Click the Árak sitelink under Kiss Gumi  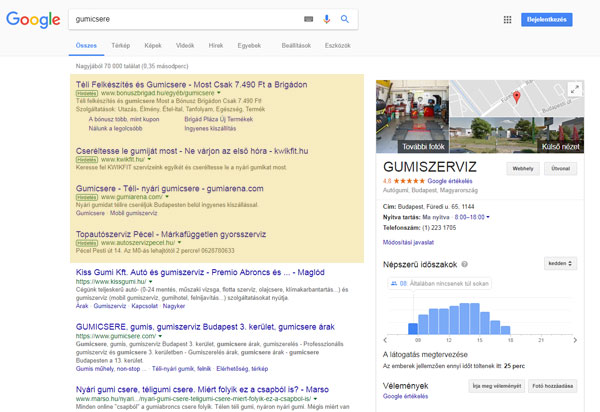coord(82,306)
